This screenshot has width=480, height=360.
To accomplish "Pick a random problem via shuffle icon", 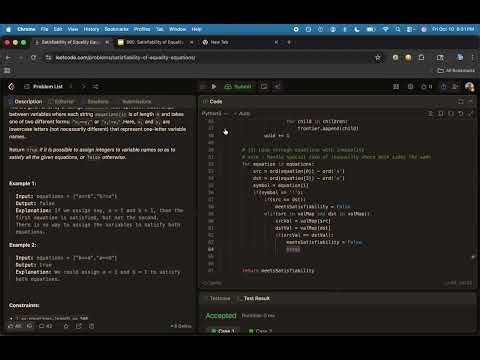I will [x=95, y=87].
